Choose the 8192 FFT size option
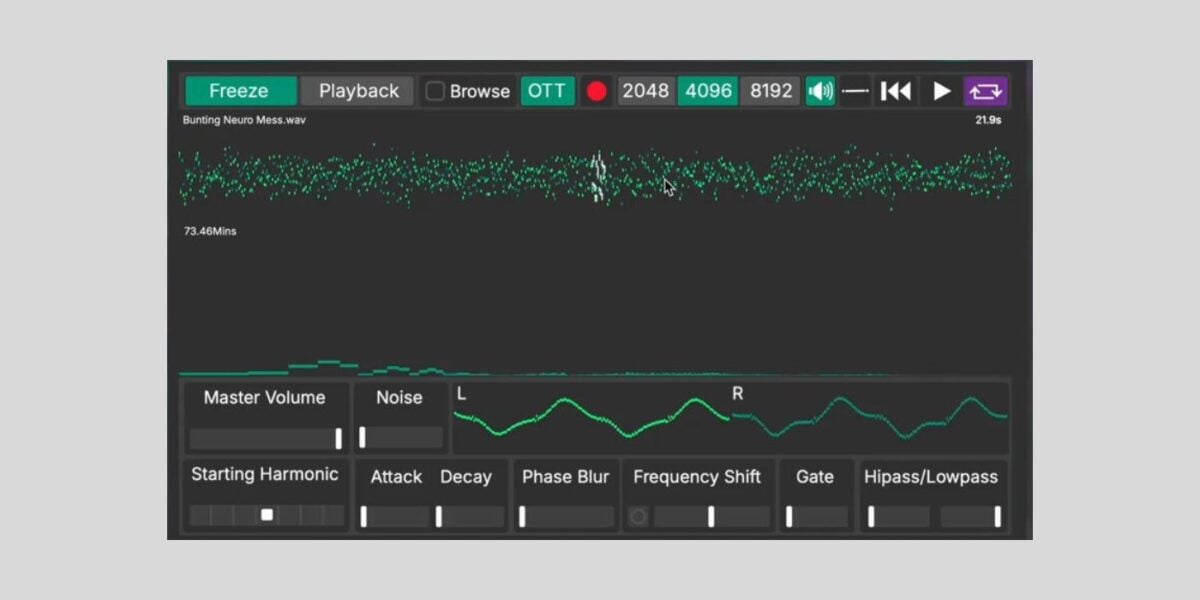The height and width of the screenshot is (600, 1200). [x=770, y=90]
